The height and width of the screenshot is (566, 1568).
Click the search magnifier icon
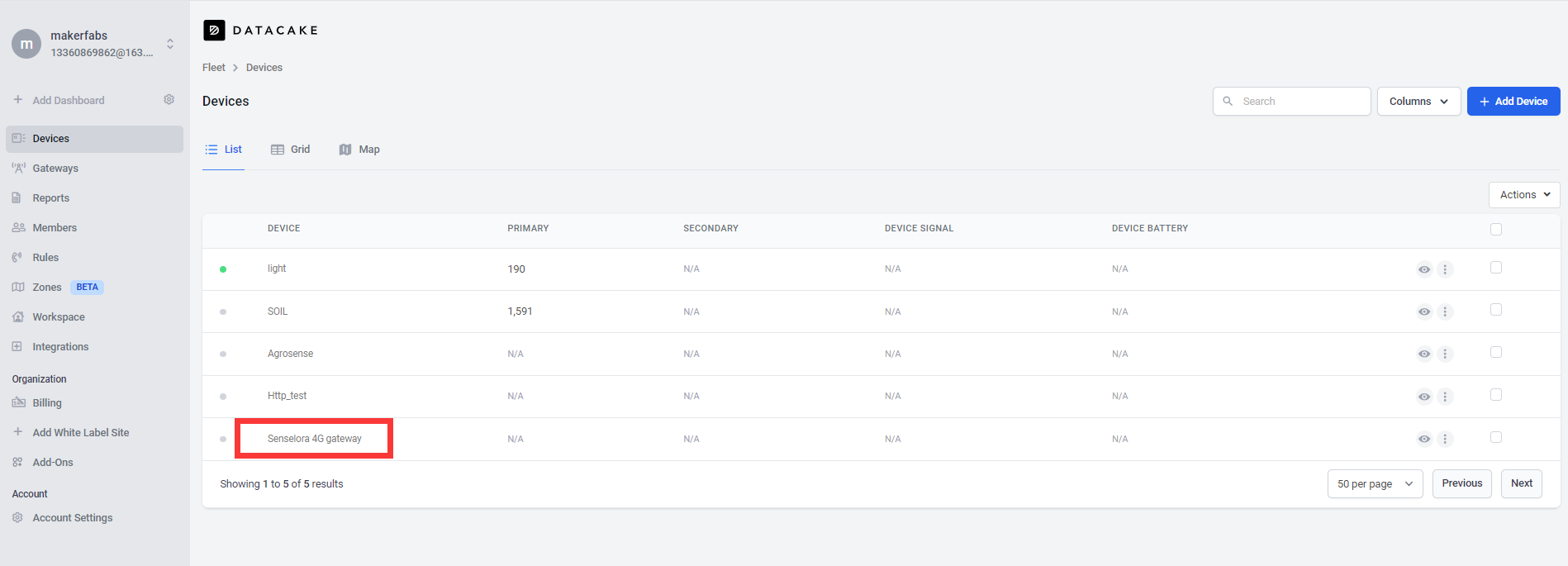coord(1228,101)
